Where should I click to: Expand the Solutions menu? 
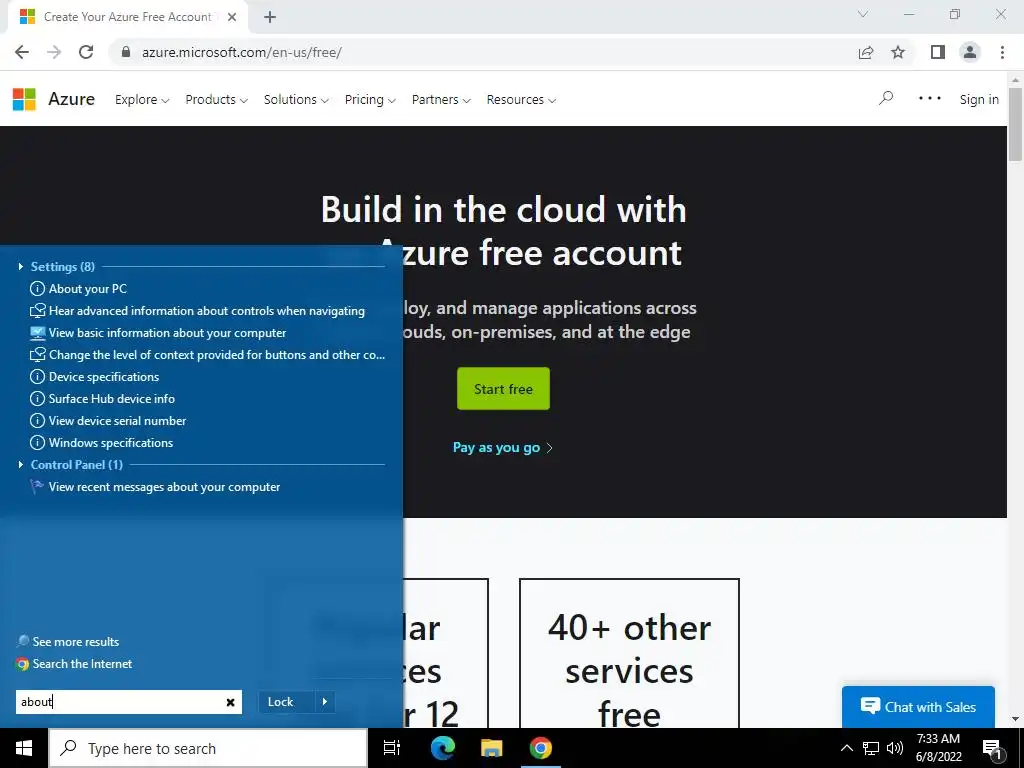[x=296, y=99]
